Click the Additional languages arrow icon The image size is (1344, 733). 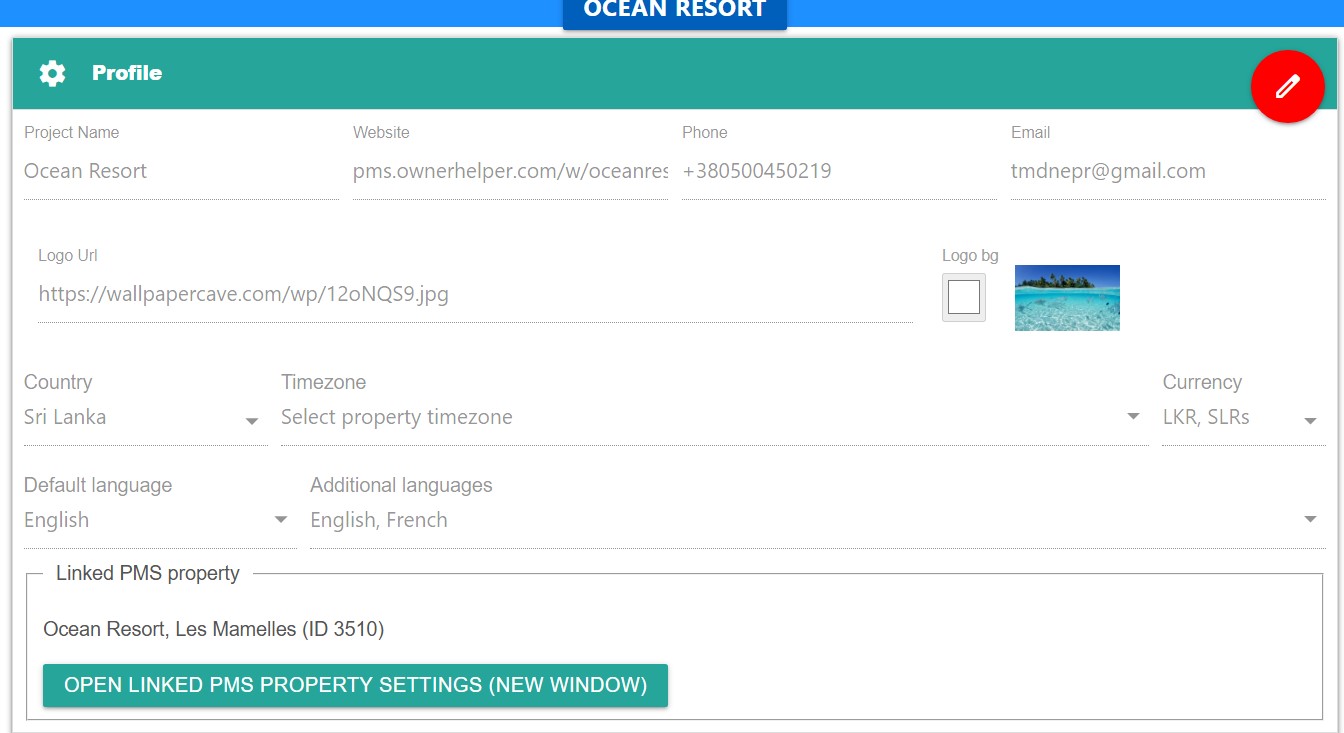1310,520
